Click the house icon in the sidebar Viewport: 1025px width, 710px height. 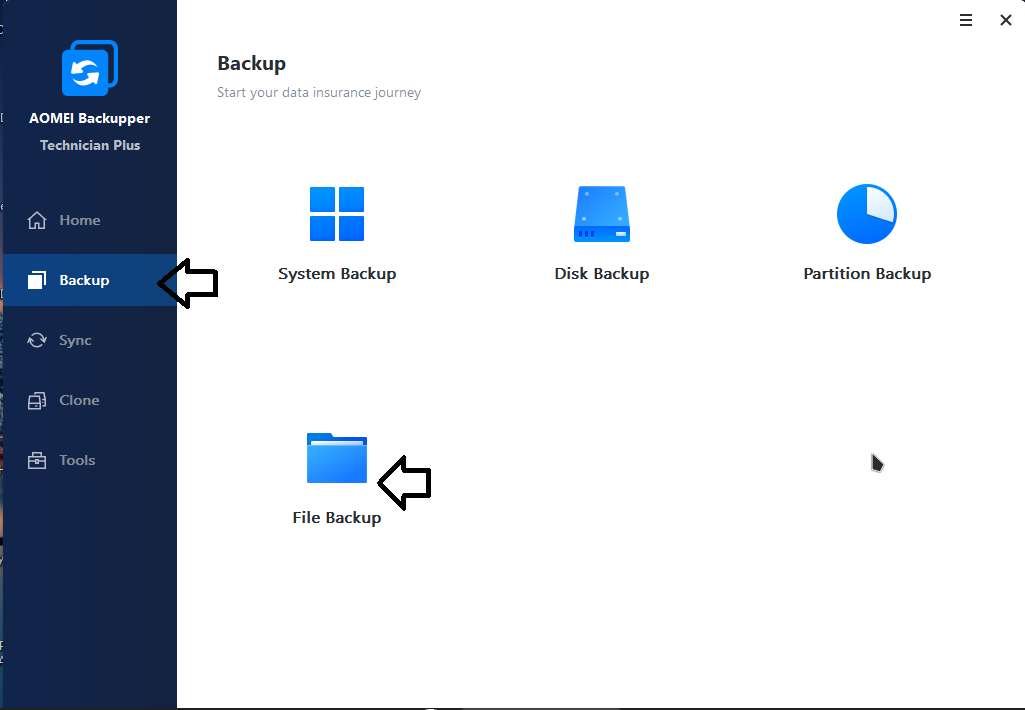point(37,220)
